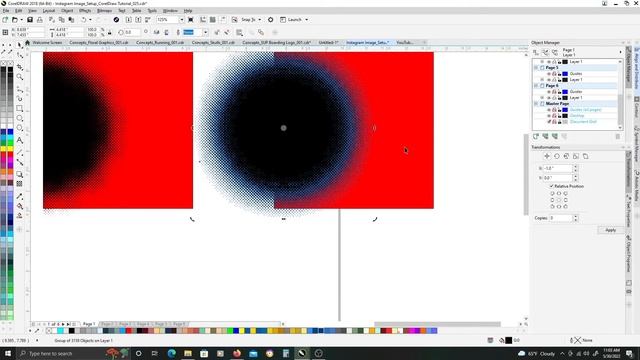This screenshot has height=360, width=640.
Task: Select the Artistic Media tool
Action: tap(20, 98)
